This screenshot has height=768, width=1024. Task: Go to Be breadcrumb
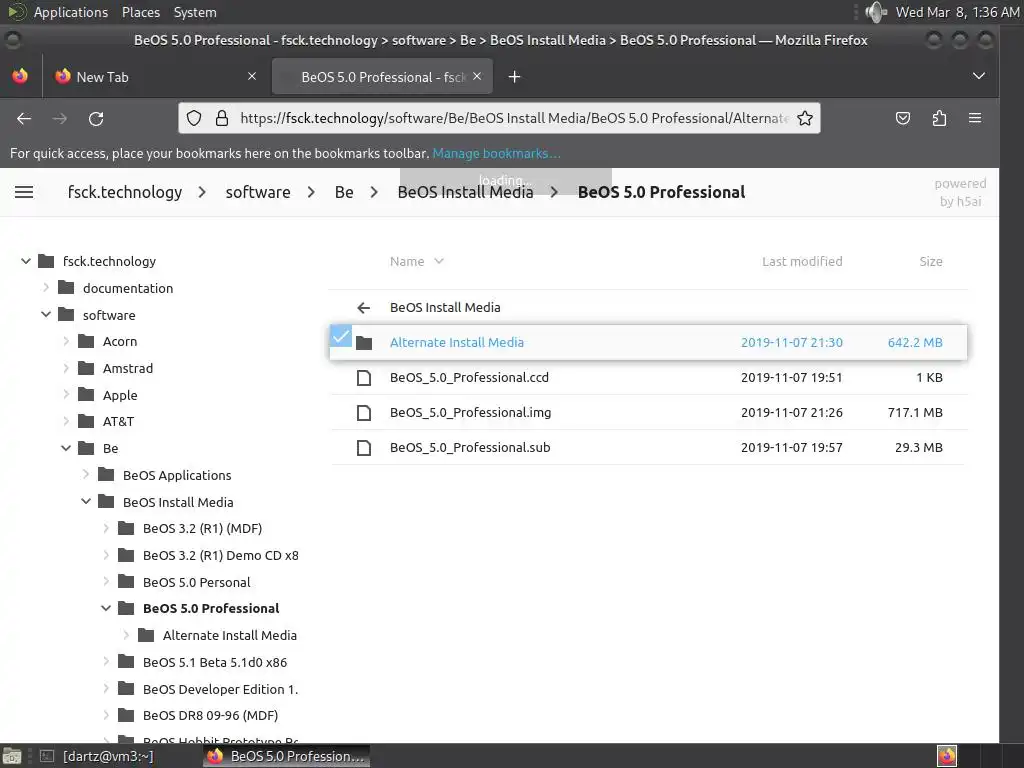[344, 192]
